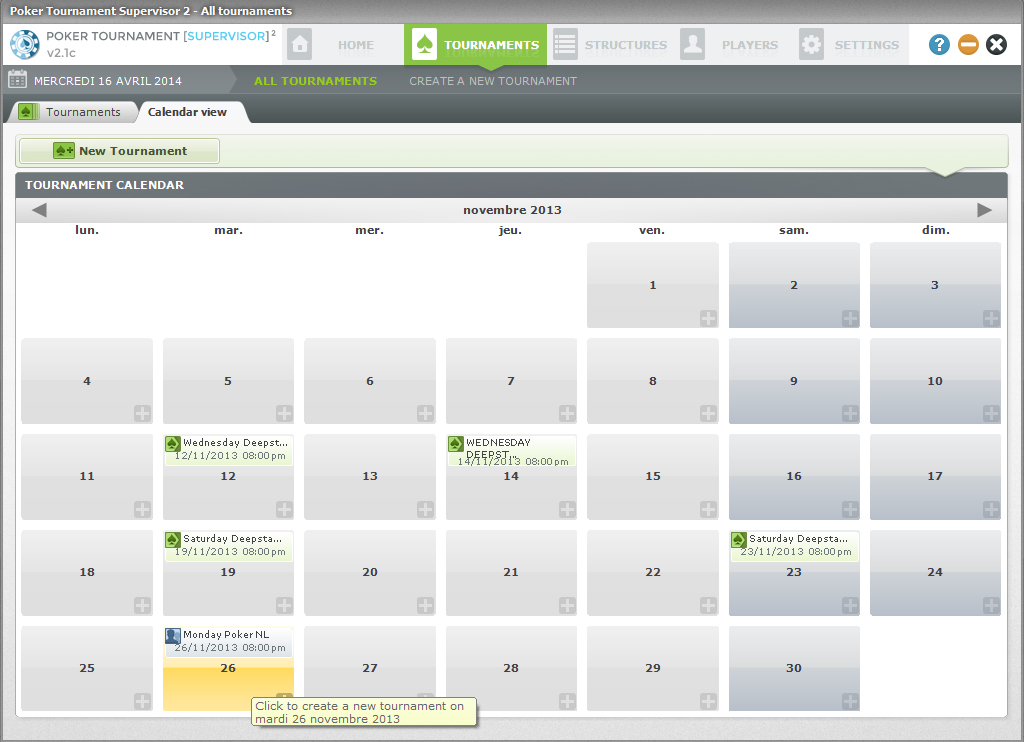
Task: Open Create a New Tournament link
Action: 493,81
